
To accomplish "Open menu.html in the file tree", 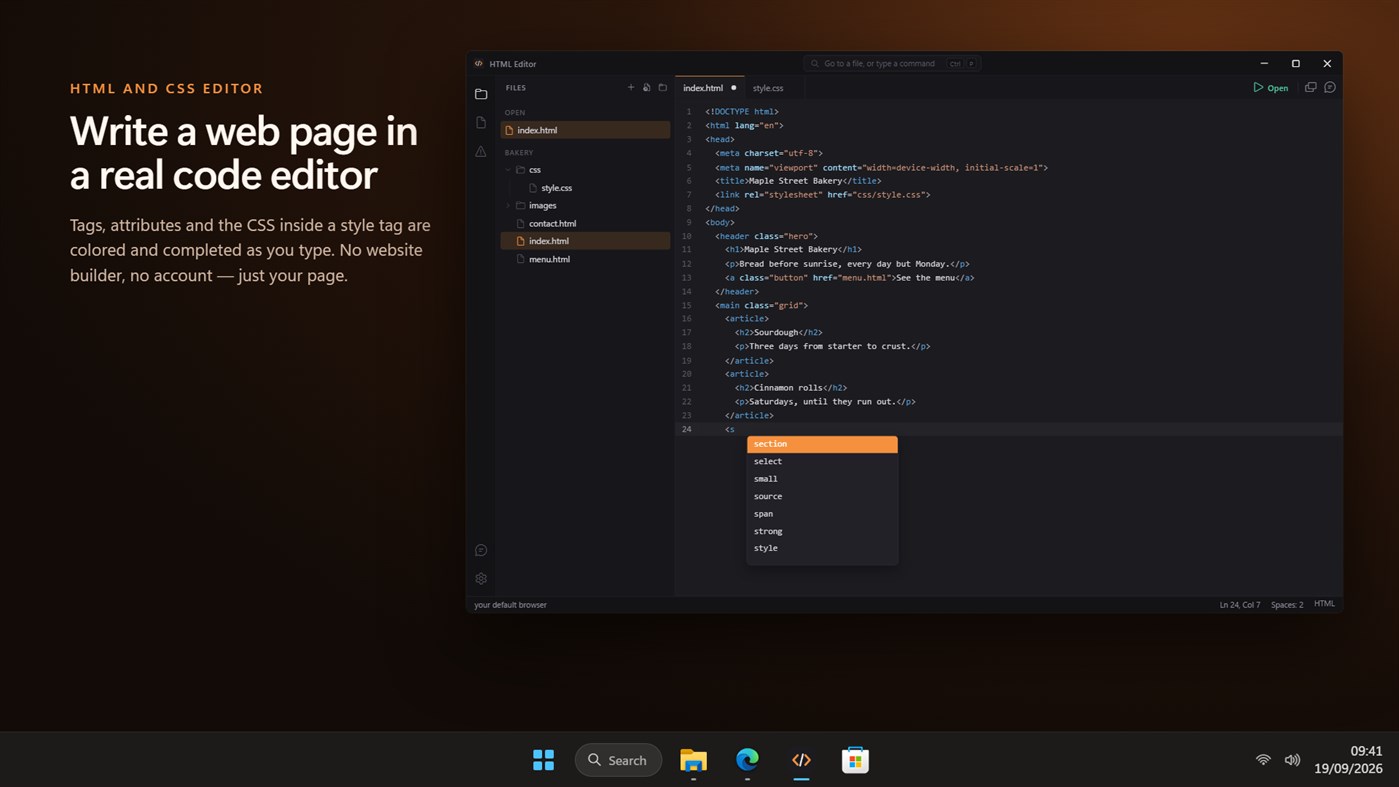I will point(585,259).
